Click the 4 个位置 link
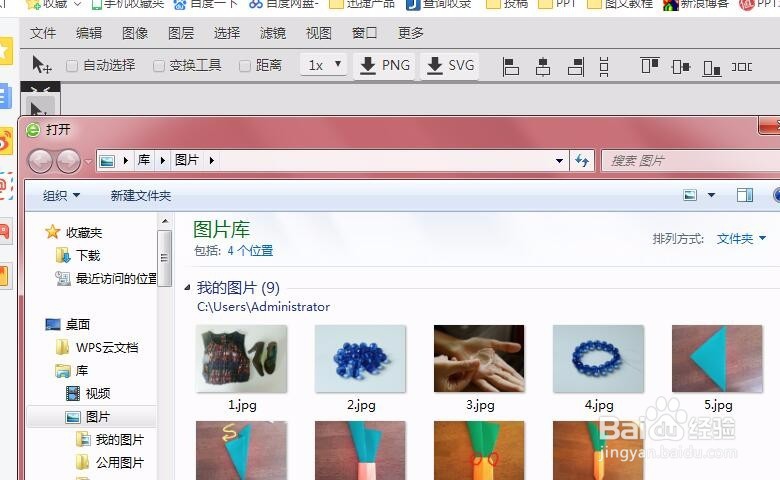This screenshot has width=780, height=480. [250, 251]
